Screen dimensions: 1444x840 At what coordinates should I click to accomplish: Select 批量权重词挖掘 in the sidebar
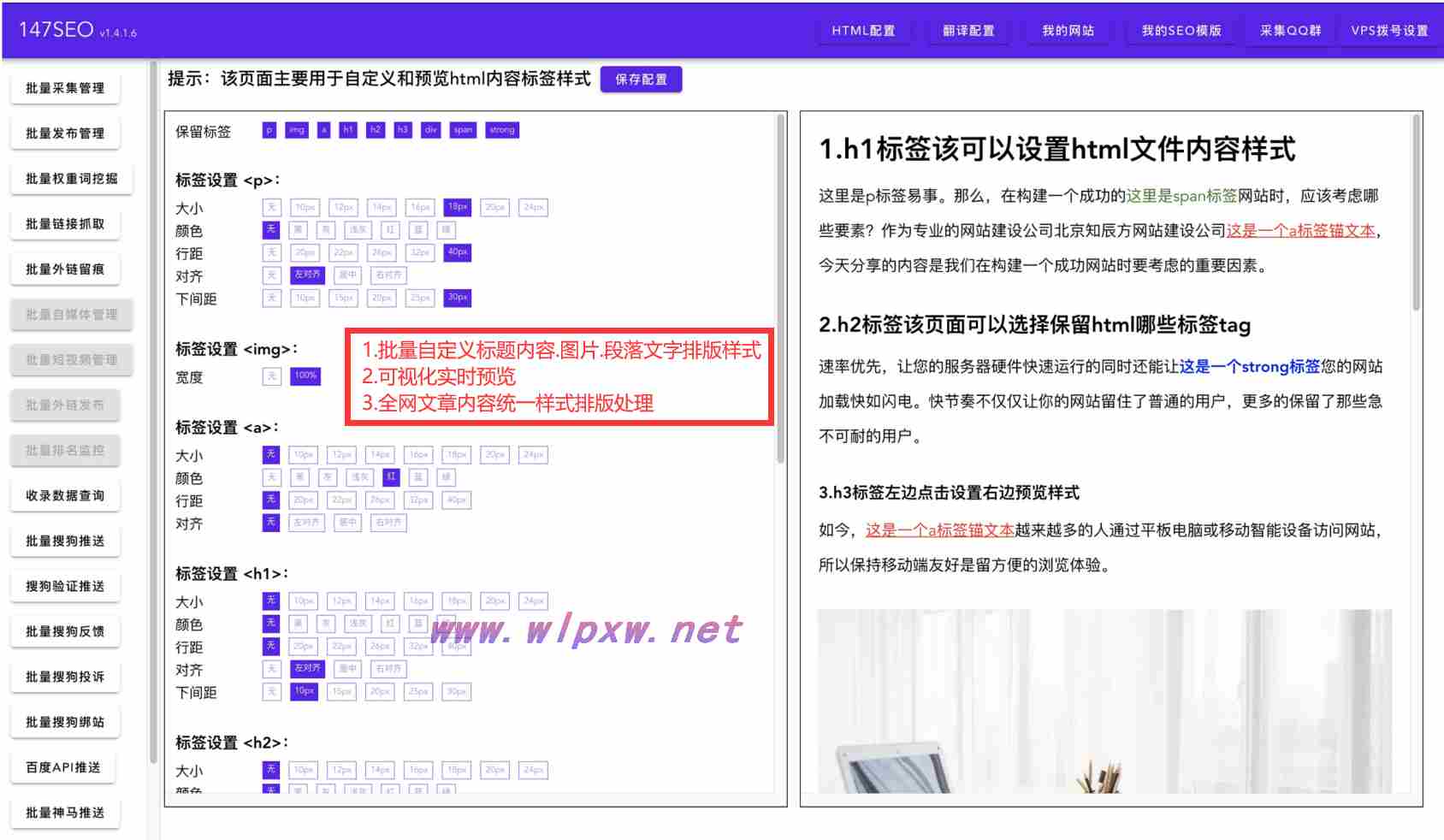72,179
